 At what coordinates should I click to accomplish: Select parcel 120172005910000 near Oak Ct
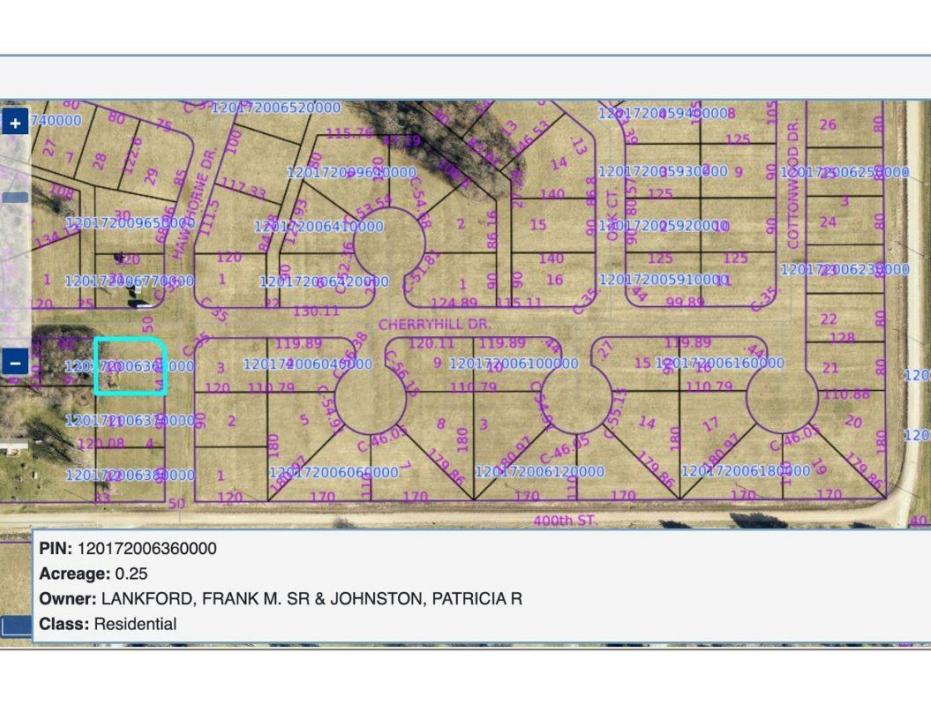(663, 280)
